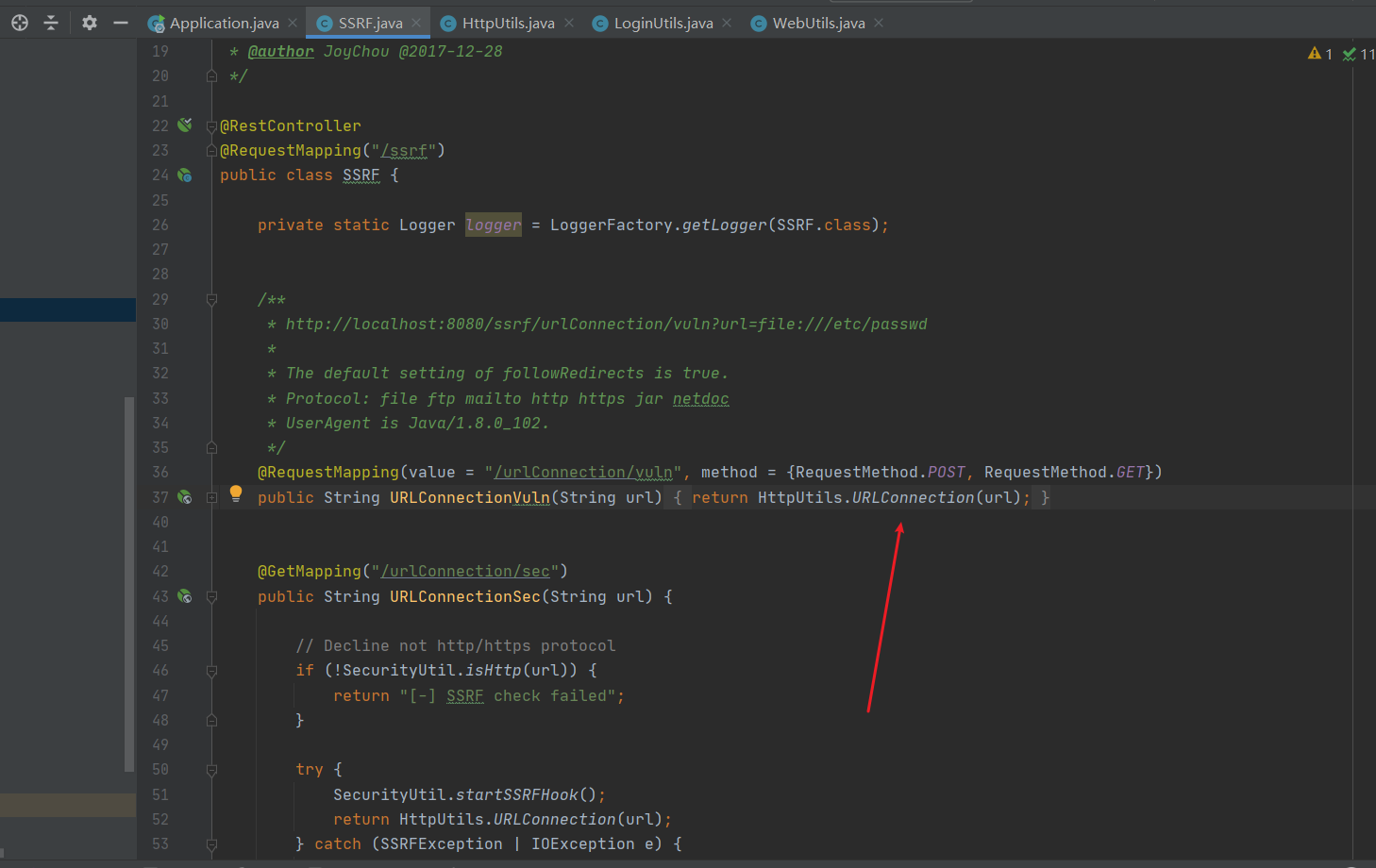Screen dimensions: 1376x868
Task: Collapse the @RestController fold marker on line 22
Action: 212,126
